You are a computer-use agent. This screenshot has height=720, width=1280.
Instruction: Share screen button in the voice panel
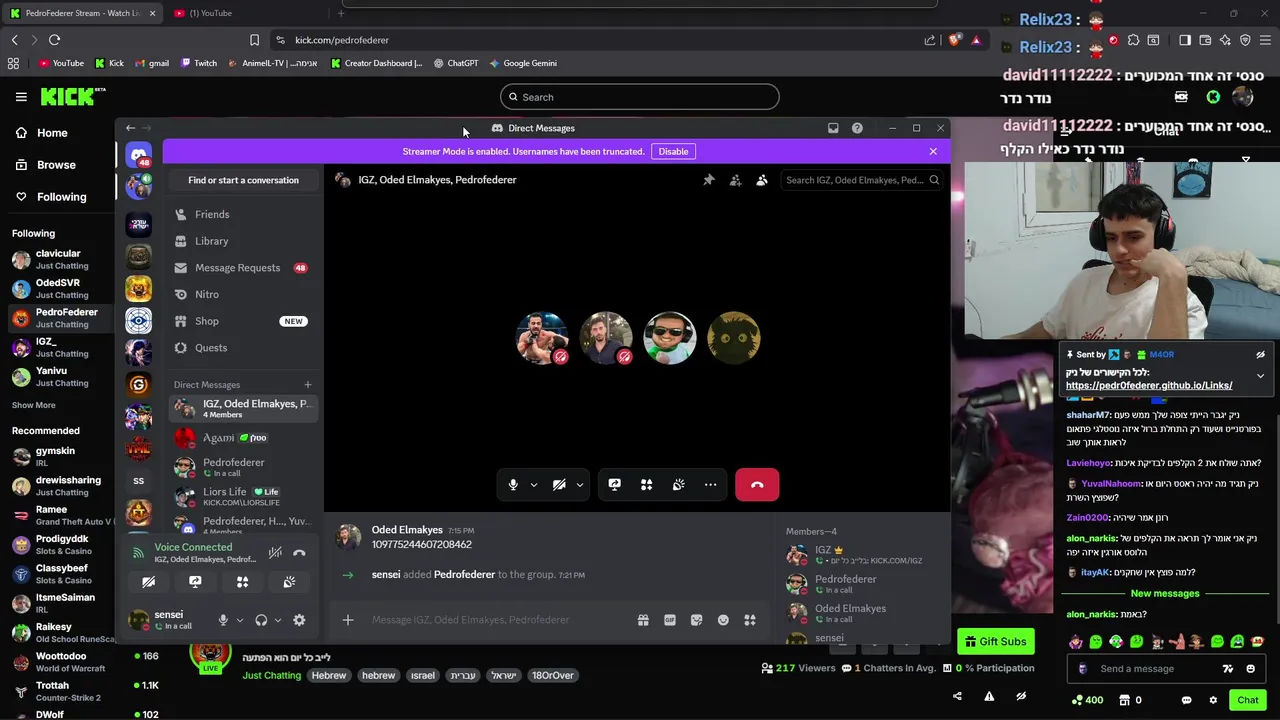point(195,582)
